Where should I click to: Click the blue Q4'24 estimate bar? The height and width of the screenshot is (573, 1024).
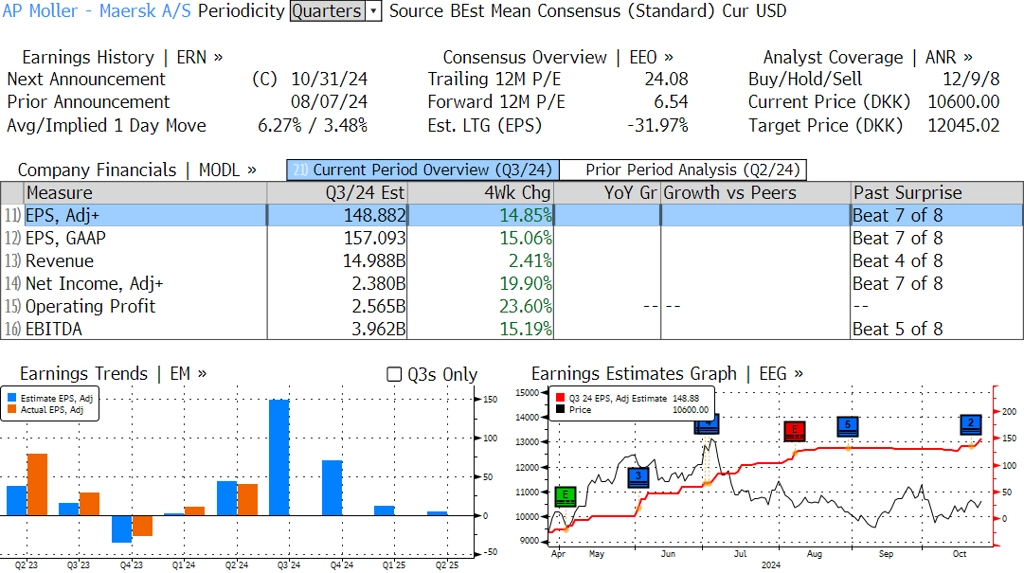click(332, 488)
